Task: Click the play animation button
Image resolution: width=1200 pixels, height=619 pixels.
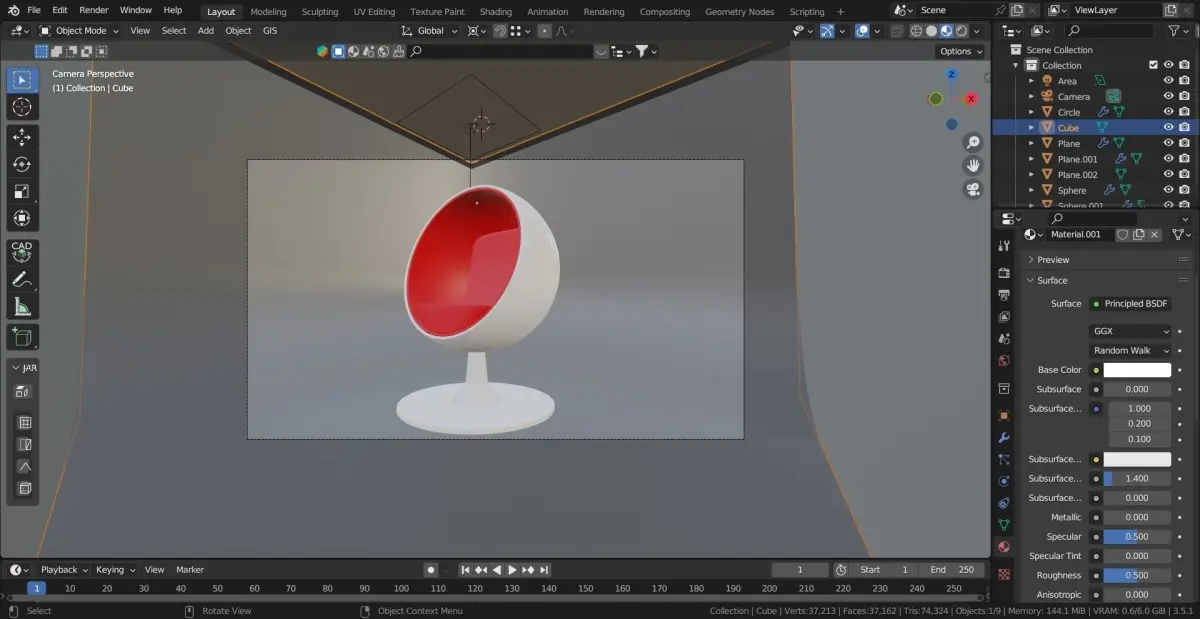Action: click(512, 570)
